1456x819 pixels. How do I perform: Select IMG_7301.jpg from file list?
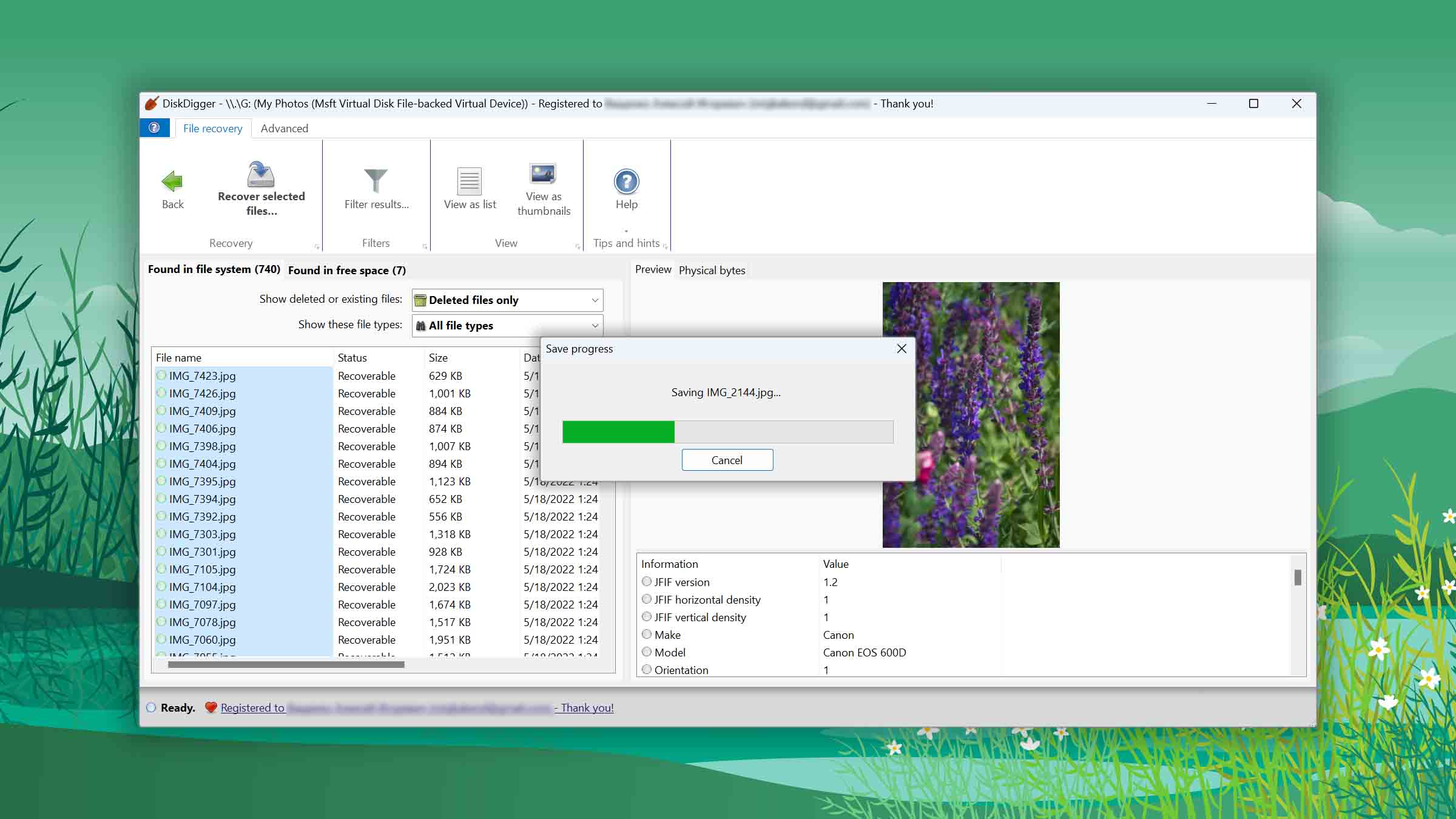click(202, 551)
